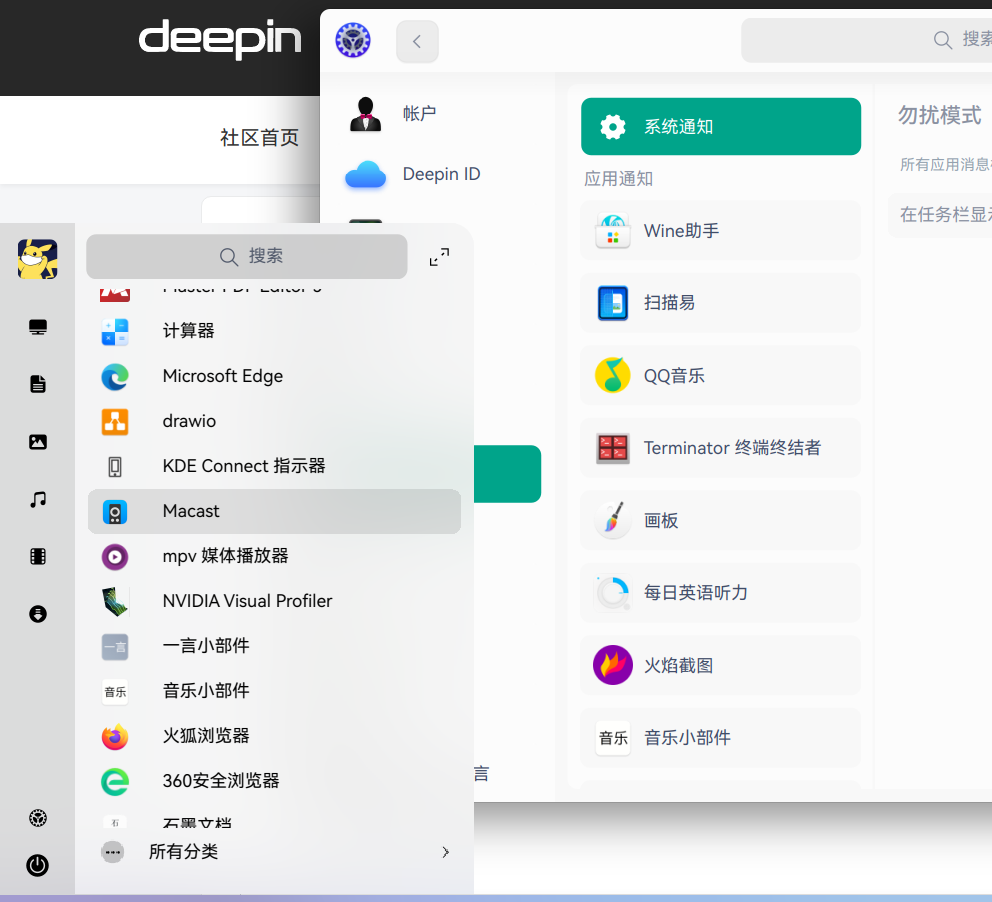Screen dimensions: 992x902
Task: Click the Control Center app logo icon
Action: (353, 40)
